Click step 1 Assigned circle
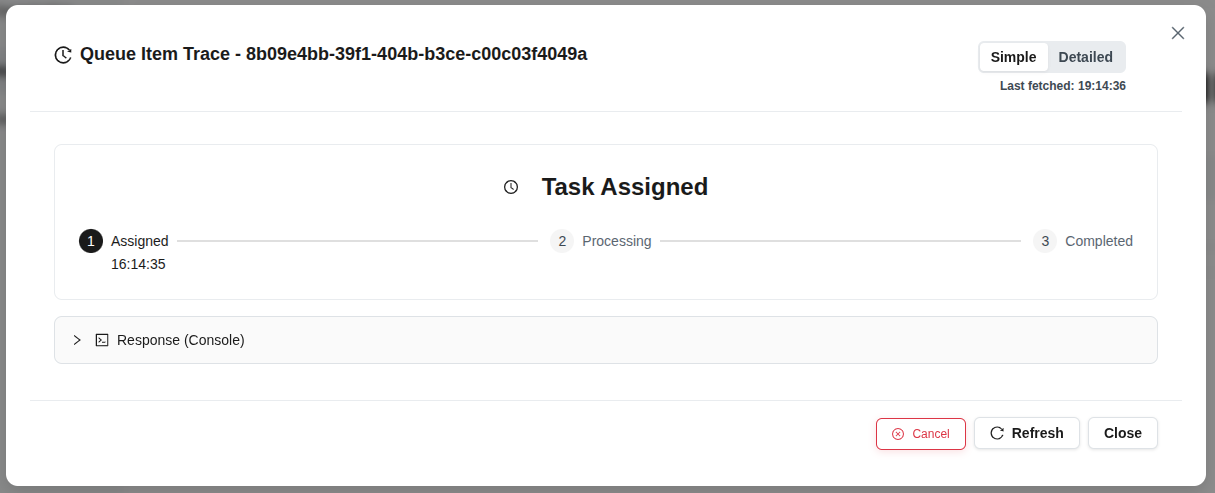Viewport: 1215px width, 493px height. pos(91,241)
